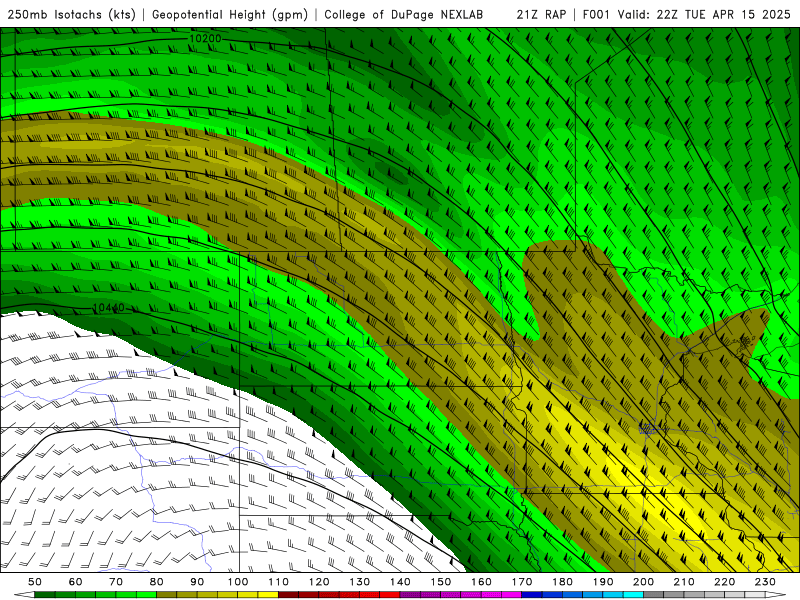
Task: Click the 120 value on the legend scale
Action: pyautogui.click(x=319, y=582)
